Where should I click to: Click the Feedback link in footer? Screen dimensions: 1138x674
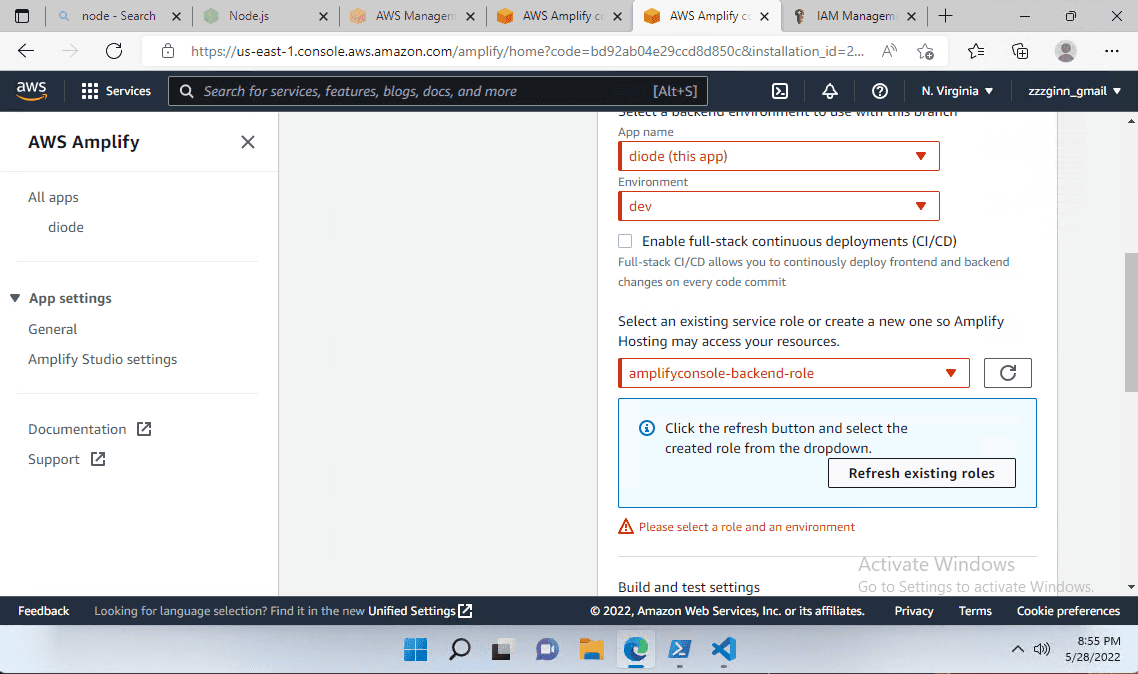44,611
